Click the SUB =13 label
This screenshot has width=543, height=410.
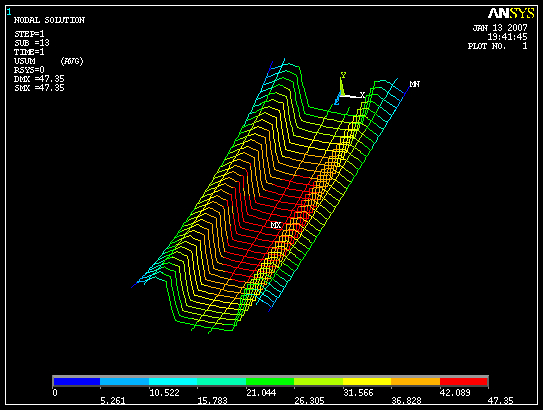point(32,43)
